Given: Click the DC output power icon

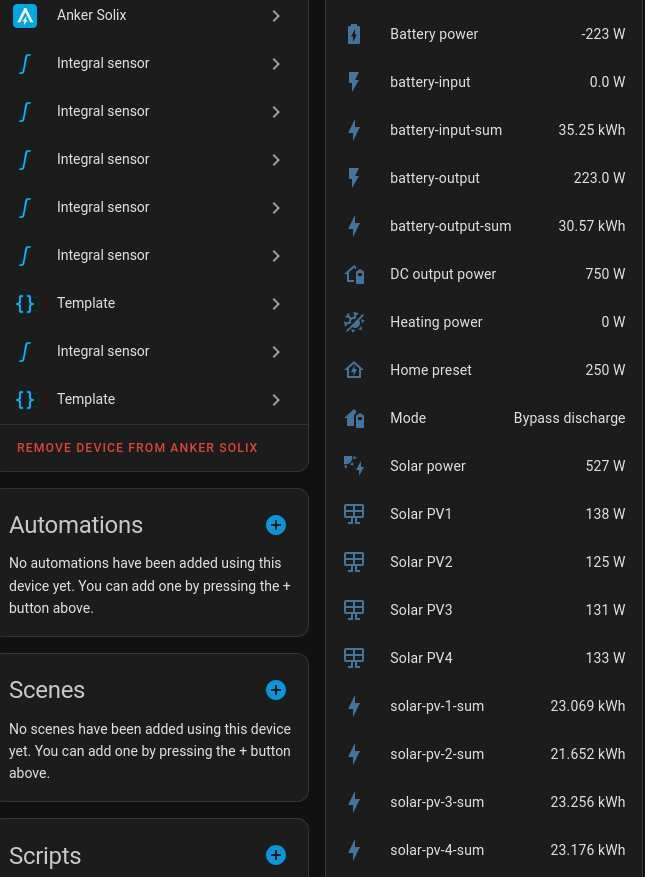Looking at the screenshot, I should (x=354, y=274).
